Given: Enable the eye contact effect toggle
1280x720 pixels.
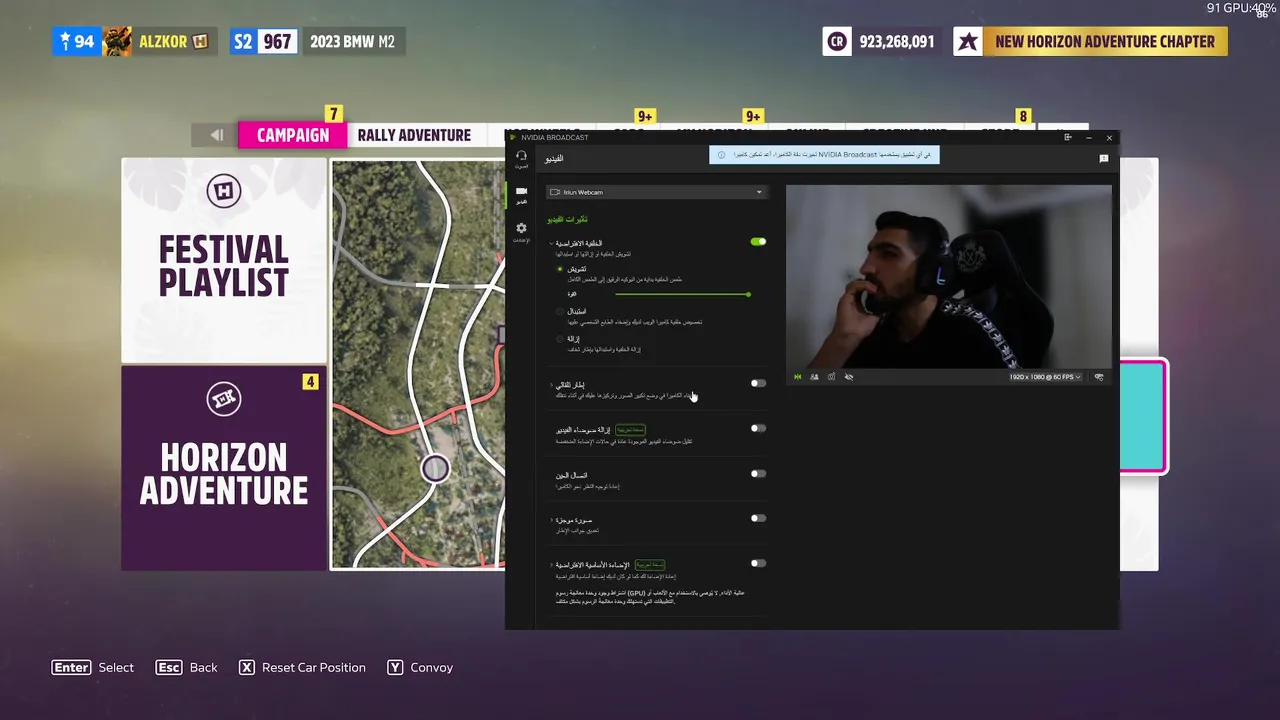Looking at the screenshot, I should (758, 474).
